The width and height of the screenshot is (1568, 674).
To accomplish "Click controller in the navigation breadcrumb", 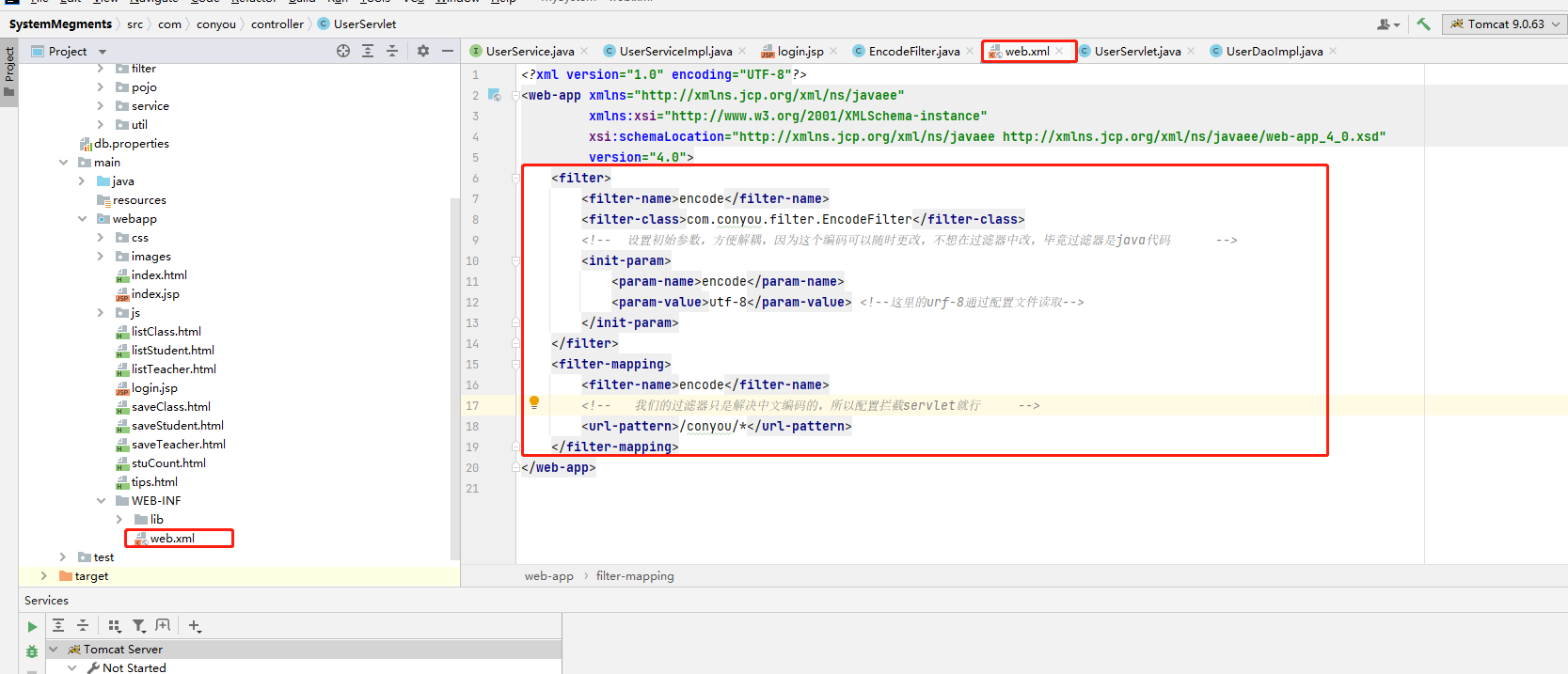I will coord(277,24).
